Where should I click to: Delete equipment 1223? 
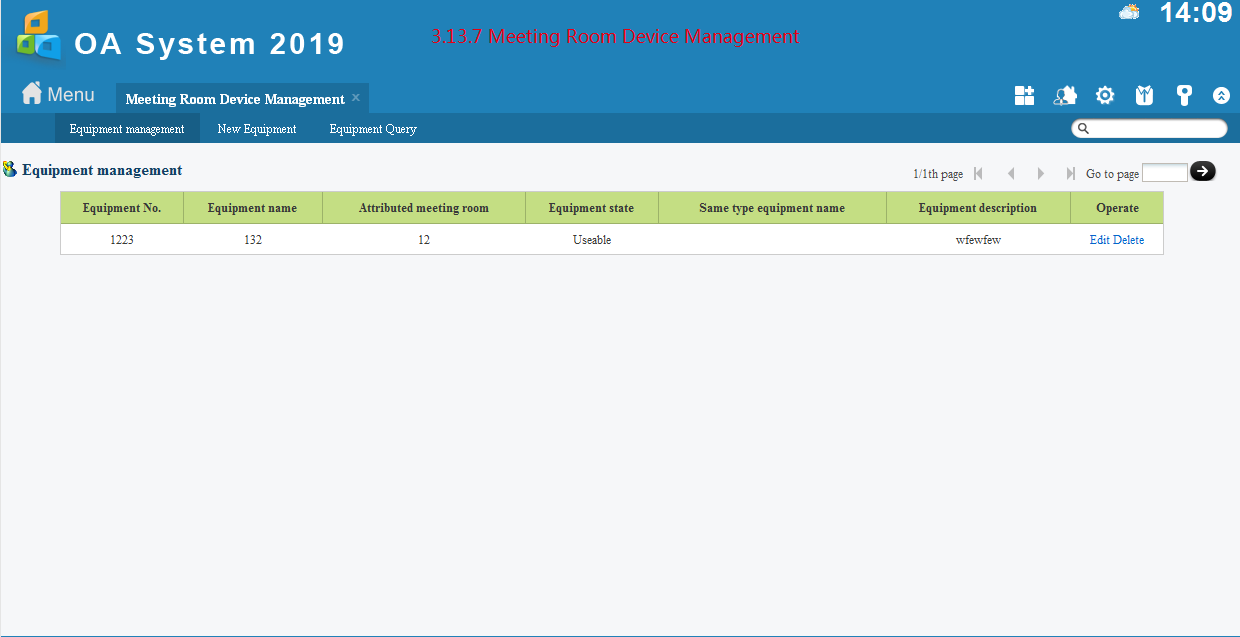point(1129,240)
